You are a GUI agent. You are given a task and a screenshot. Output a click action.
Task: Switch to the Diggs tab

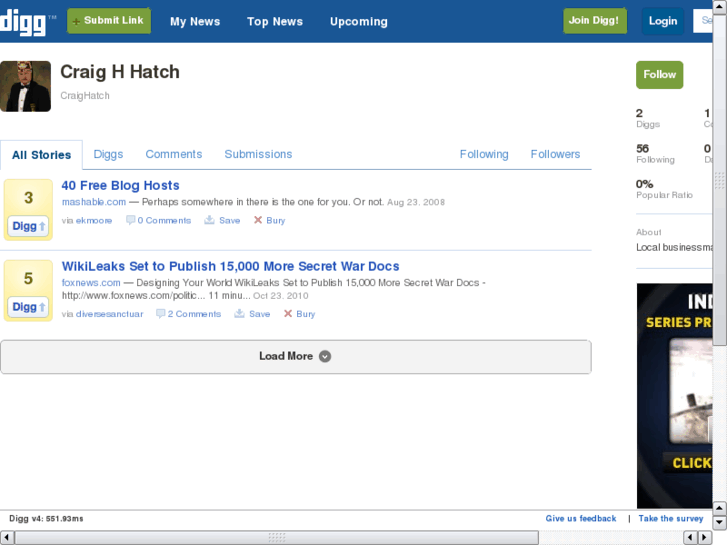click(108, 154)
